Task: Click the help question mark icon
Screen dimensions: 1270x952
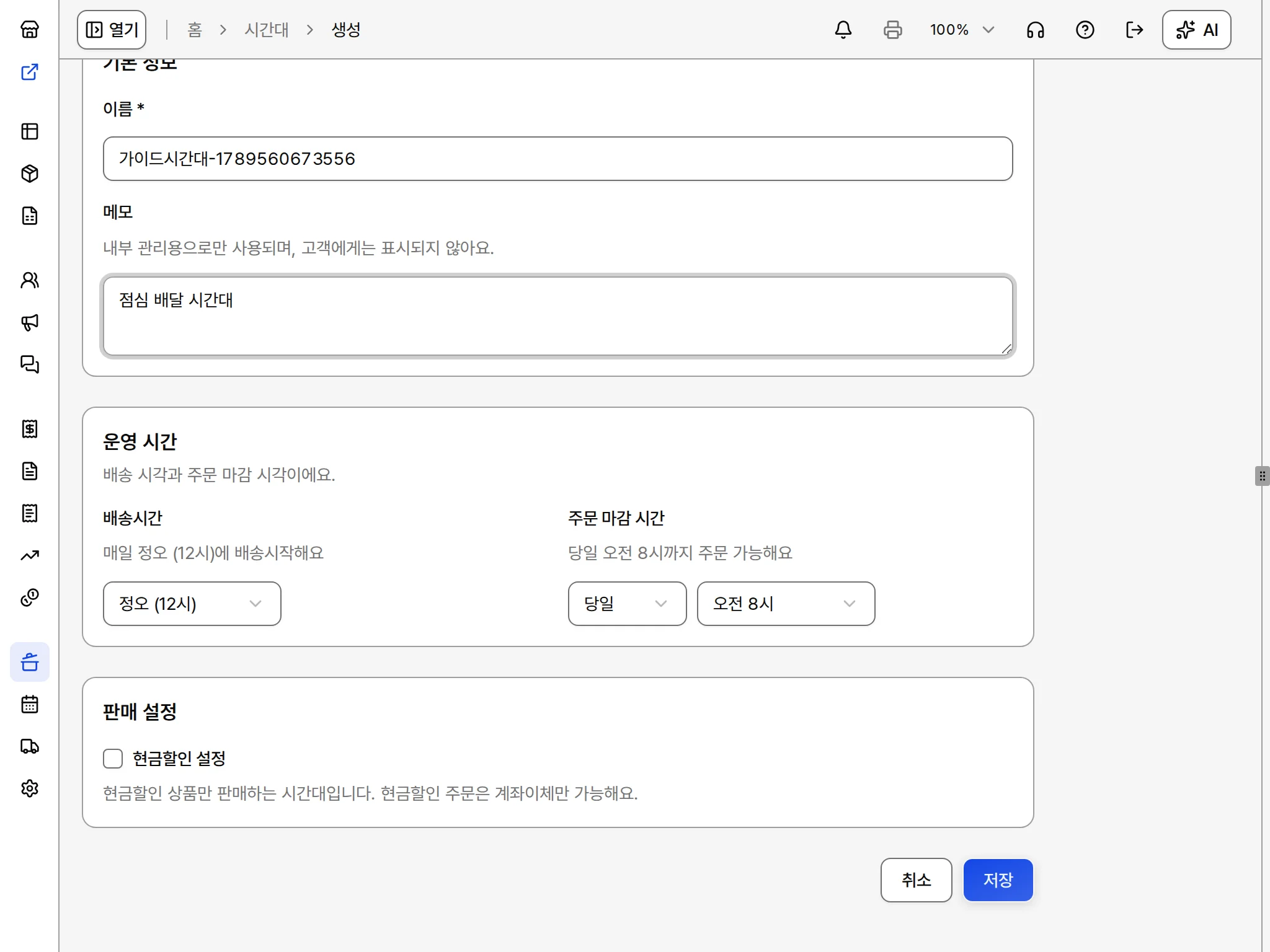Action: tap(1085, 30)
